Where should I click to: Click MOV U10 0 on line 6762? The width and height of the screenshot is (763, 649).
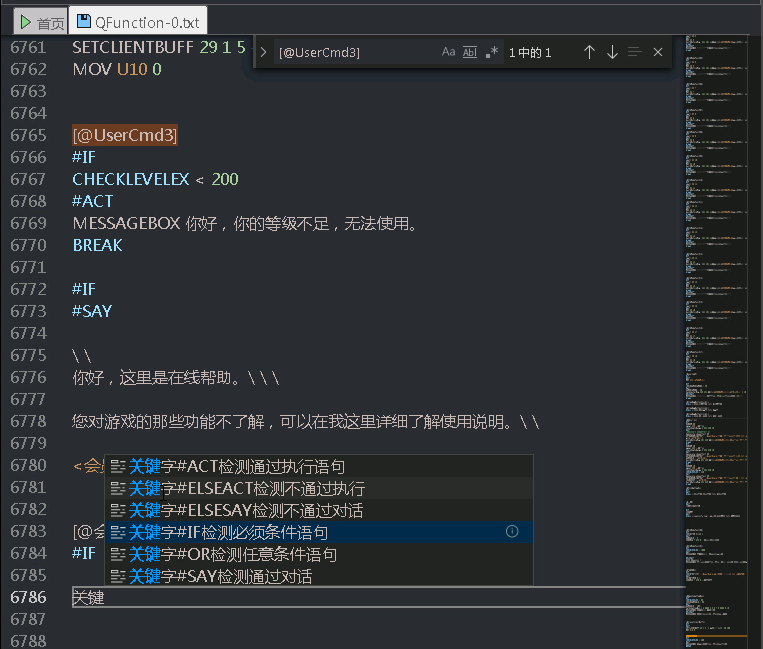coord(117,69)
